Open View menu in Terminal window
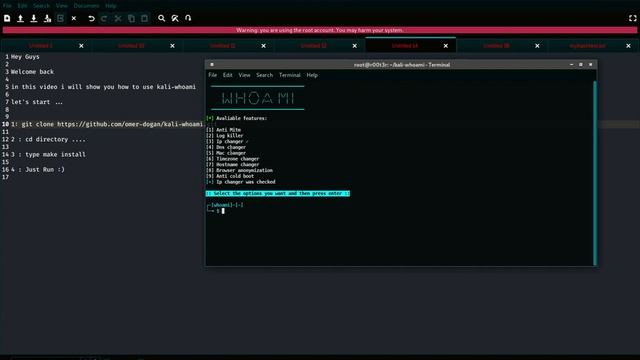The image size is (640, 360). (244, 75)
